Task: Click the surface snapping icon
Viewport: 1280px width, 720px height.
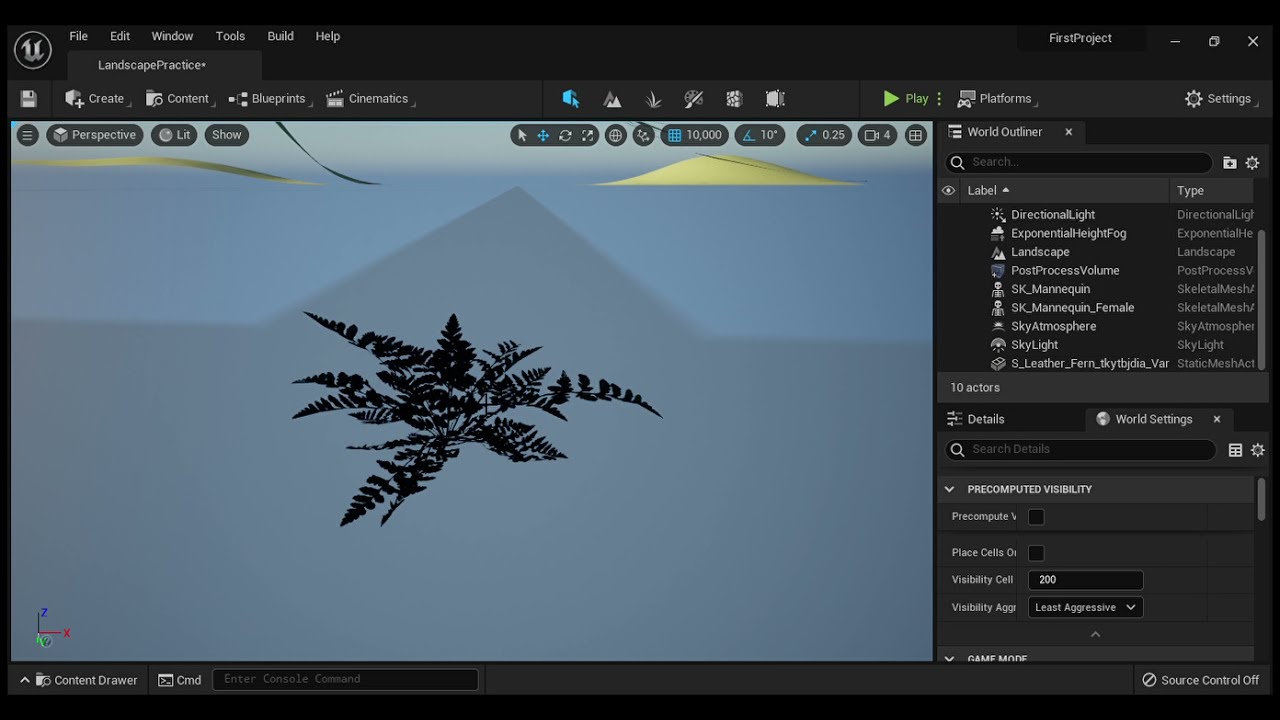Action: click(x=643, y=135)
